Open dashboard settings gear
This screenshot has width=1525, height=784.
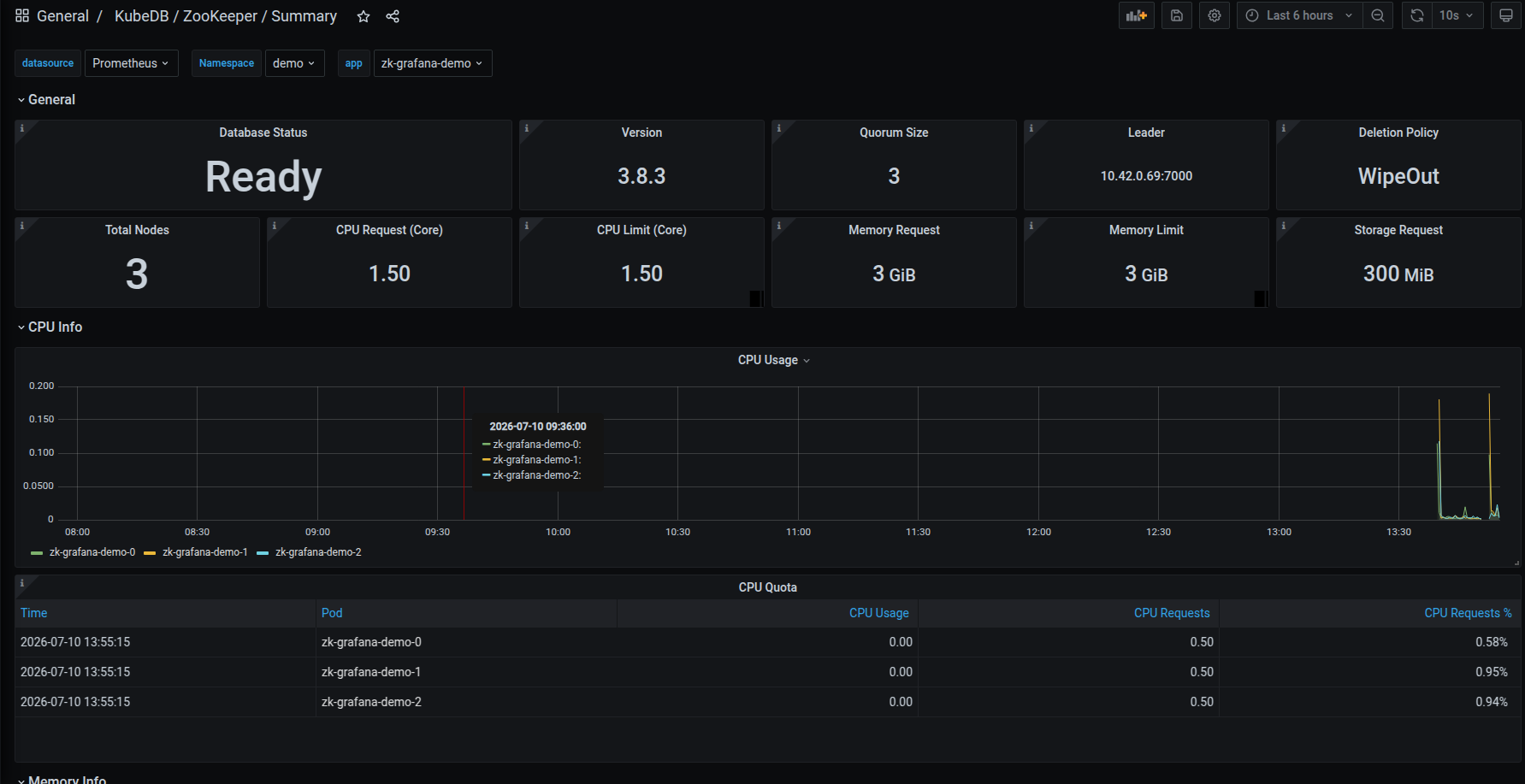[x=1215, y=15]
